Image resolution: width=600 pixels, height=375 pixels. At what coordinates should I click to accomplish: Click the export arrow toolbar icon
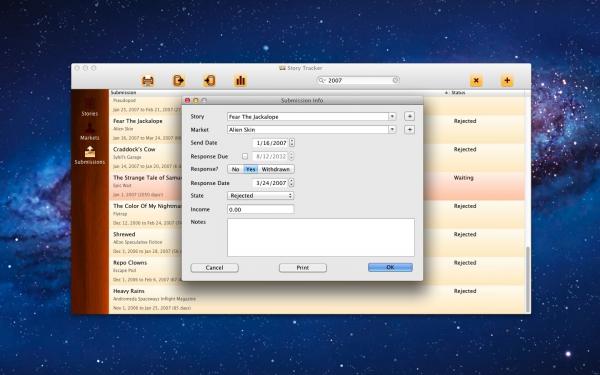[179, 81]
